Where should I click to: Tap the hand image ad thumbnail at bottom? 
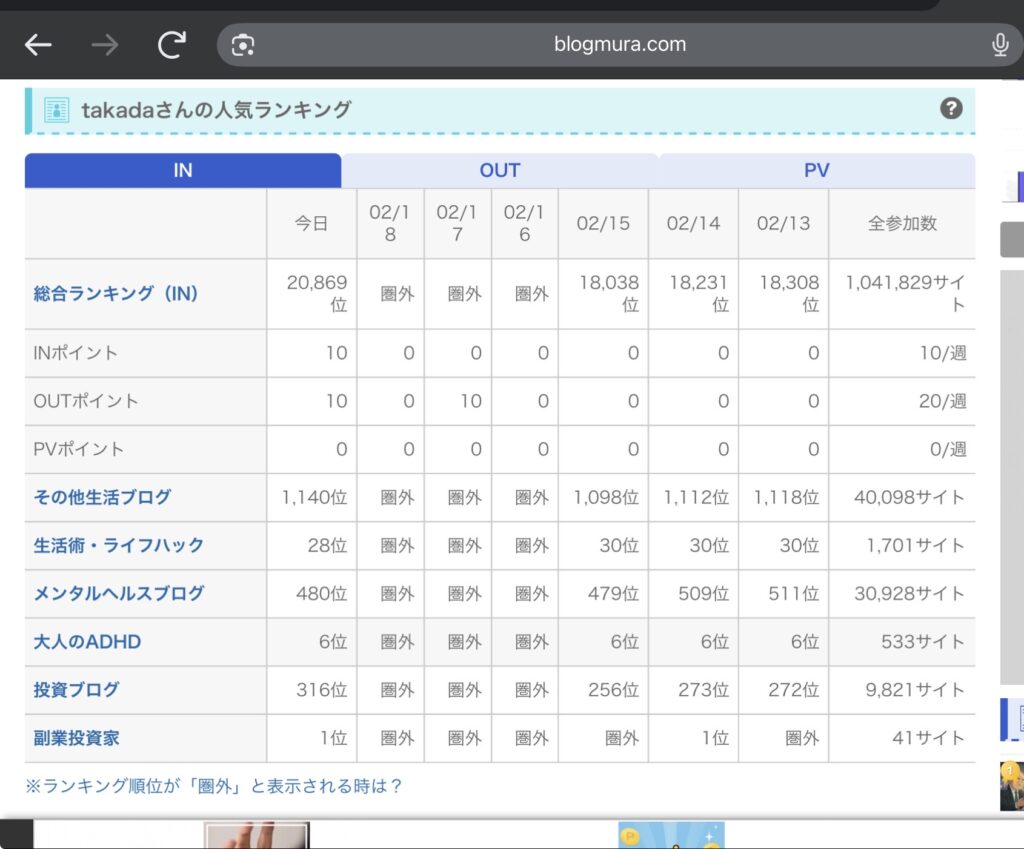[x=257, y=835]
